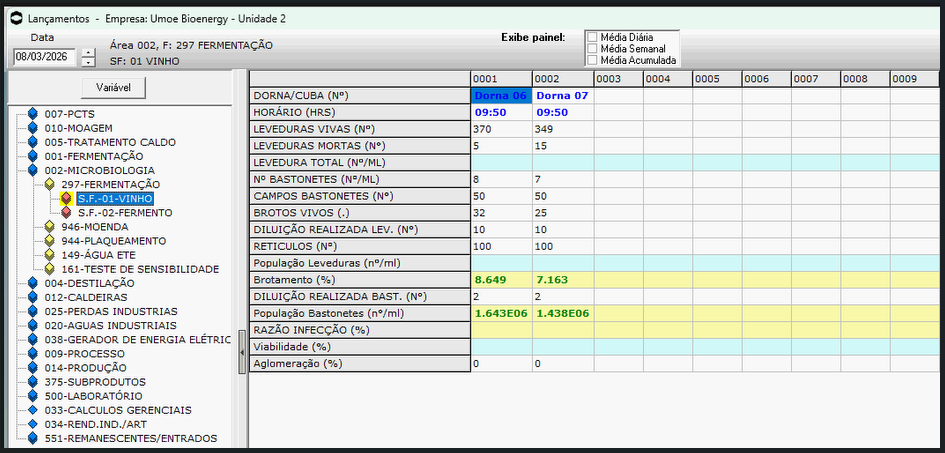Screen dimensions: 945x453
Task: Click the Brotamento value 8.649
Action: point(501,280)
